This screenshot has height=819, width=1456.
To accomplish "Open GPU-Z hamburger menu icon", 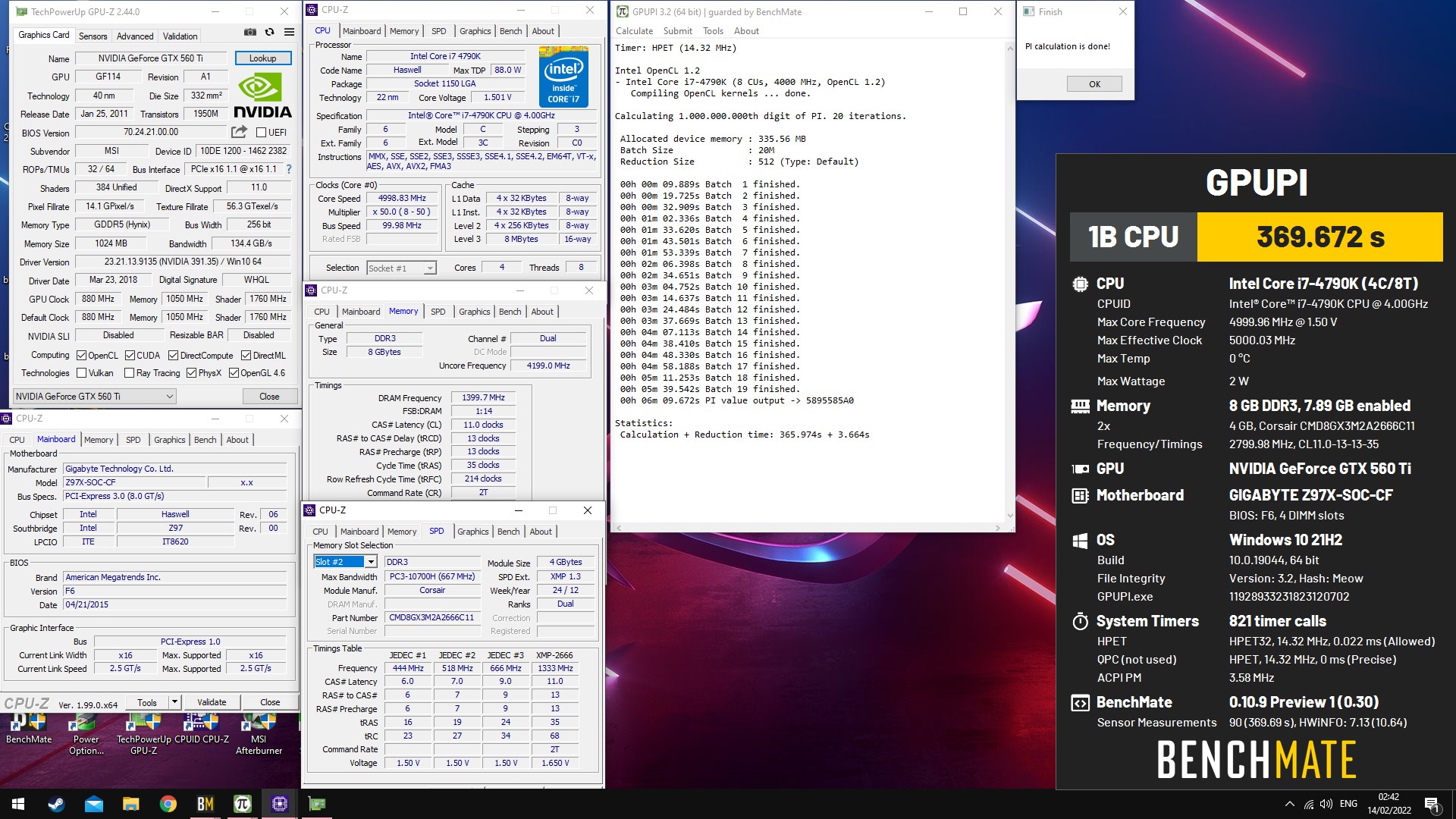I will [289, 32].
